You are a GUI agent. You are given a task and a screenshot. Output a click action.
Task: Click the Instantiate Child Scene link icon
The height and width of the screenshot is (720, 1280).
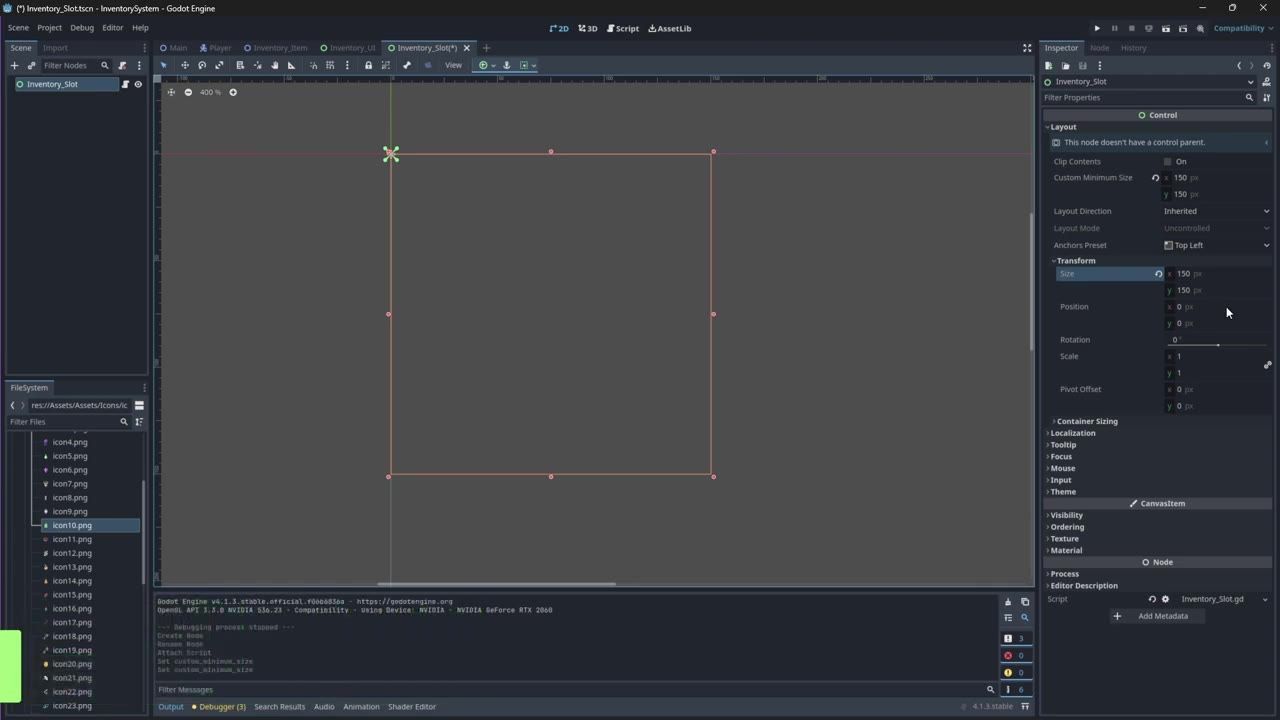31,65
